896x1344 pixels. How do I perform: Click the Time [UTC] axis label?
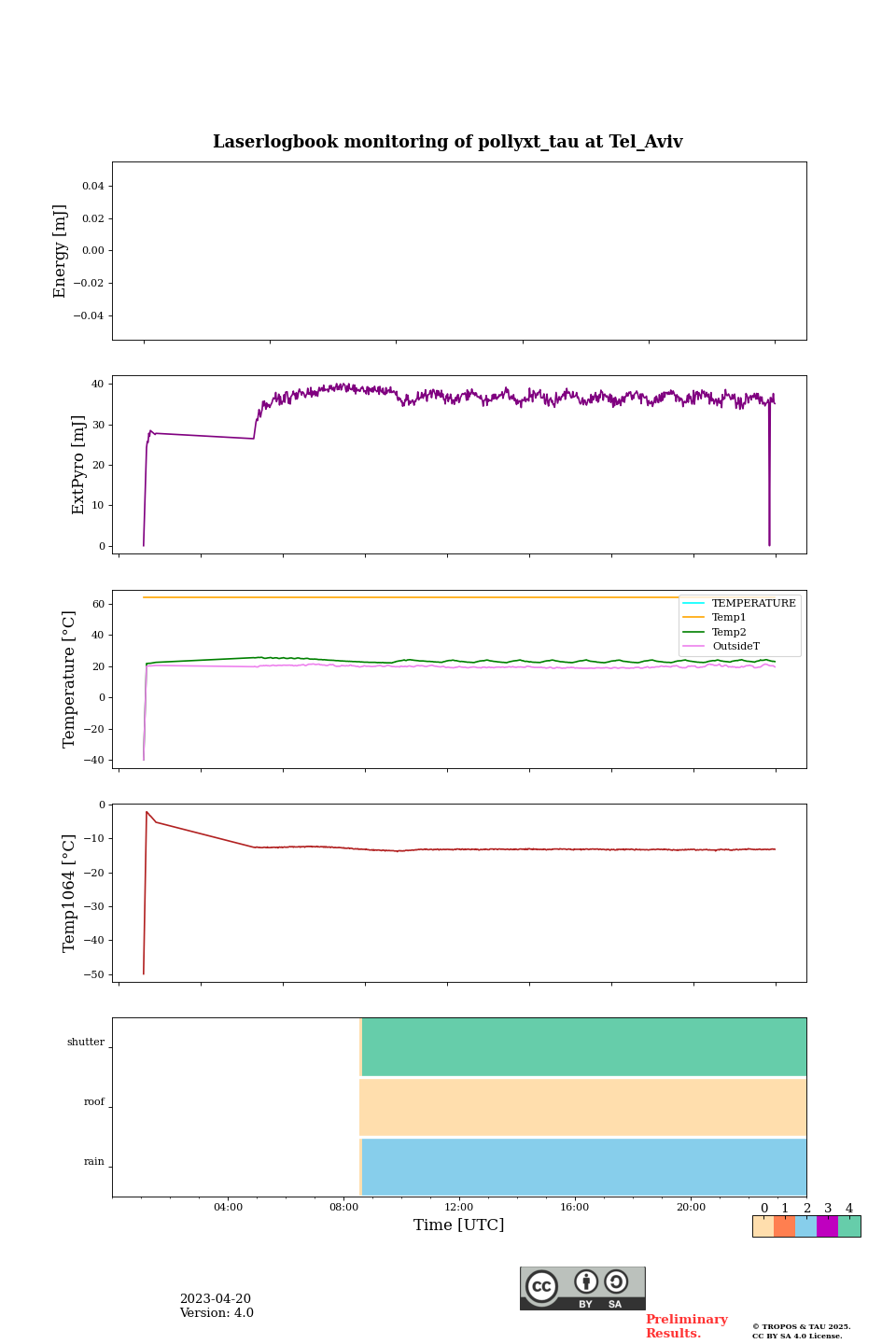pyautogui.click(x=459, y=1225)
